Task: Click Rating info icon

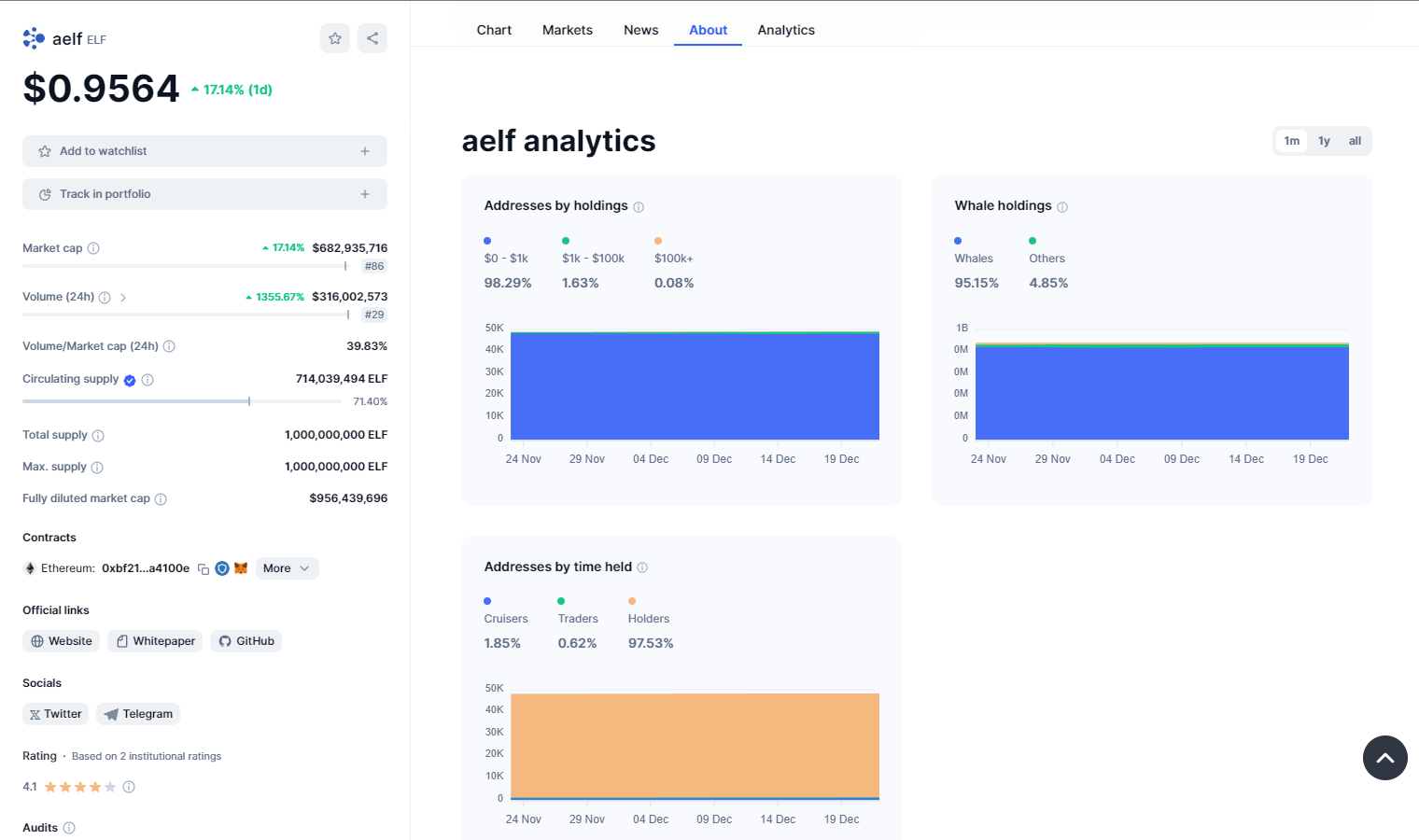Action: click(129, 787)
